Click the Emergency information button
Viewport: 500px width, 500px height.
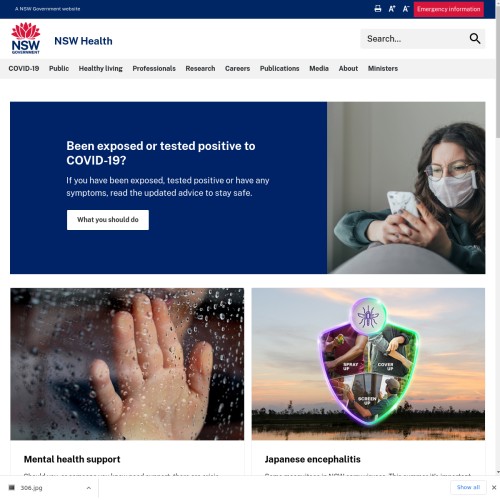449,9
